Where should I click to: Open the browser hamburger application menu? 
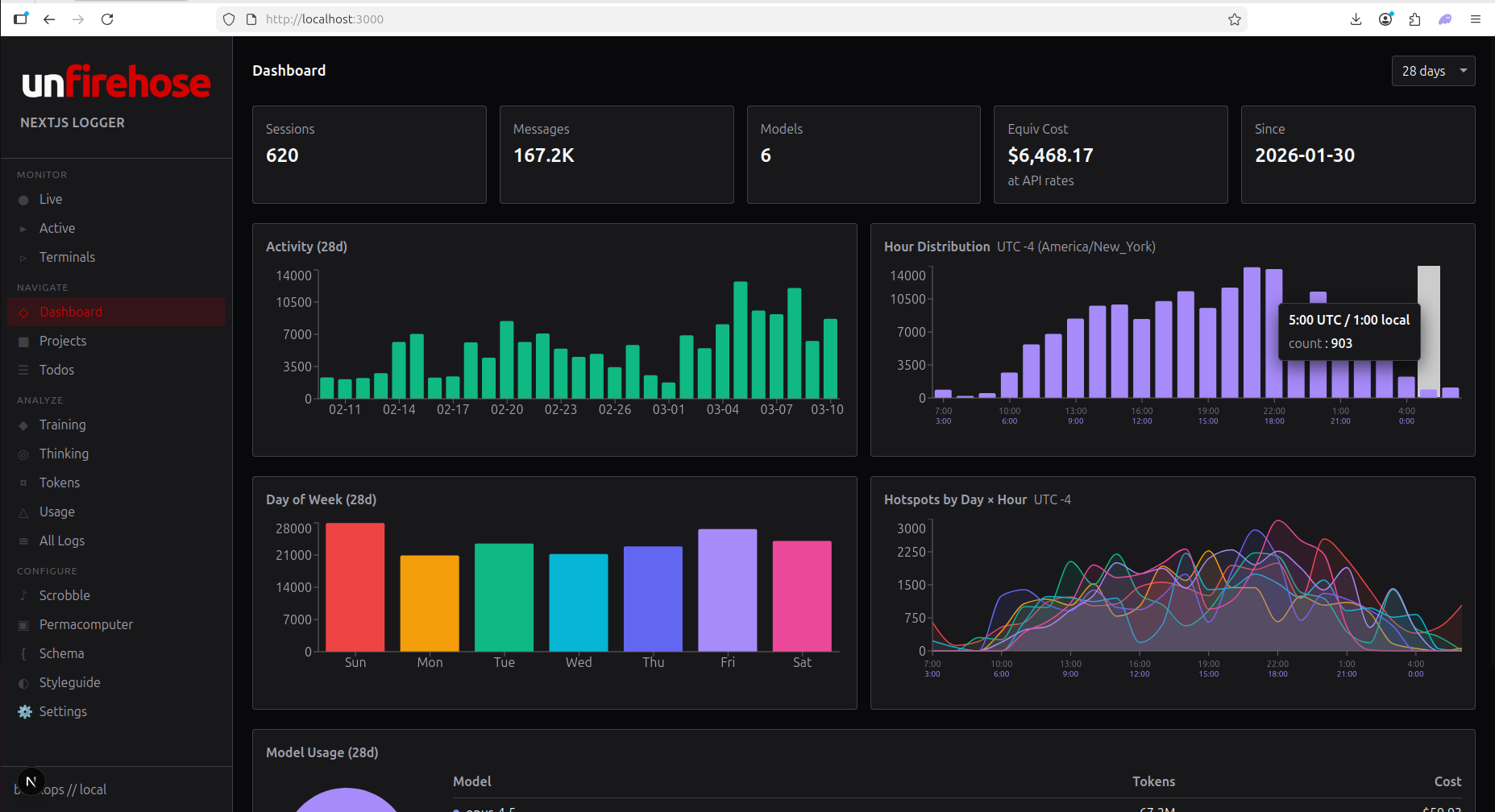point(1475,19)
